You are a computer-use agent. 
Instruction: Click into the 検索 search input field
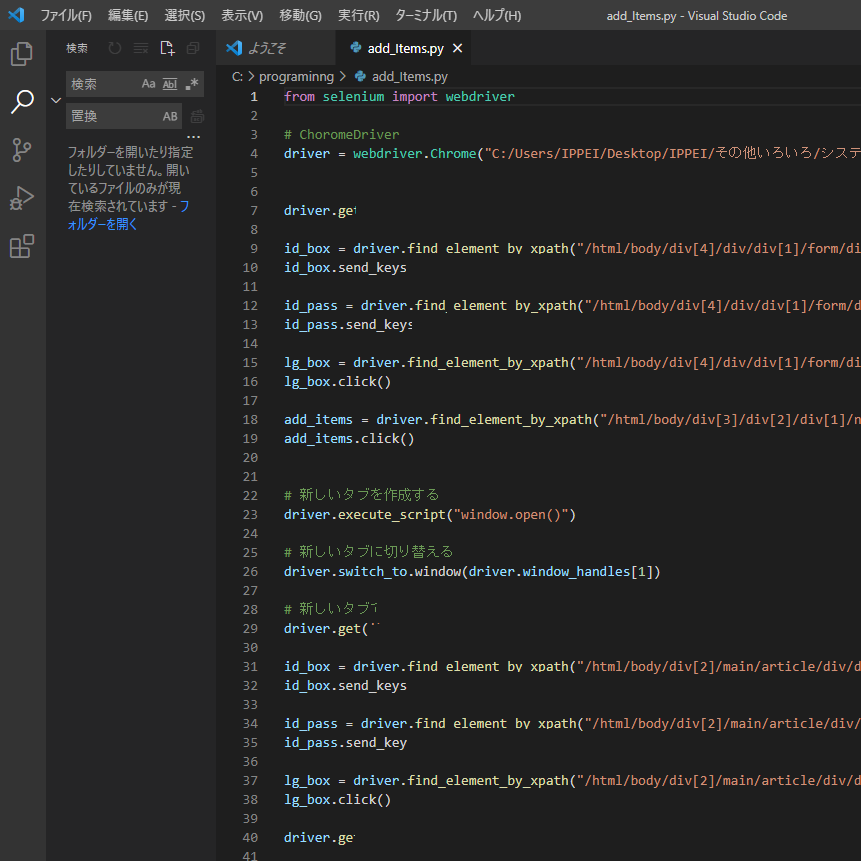coord(102,84)
